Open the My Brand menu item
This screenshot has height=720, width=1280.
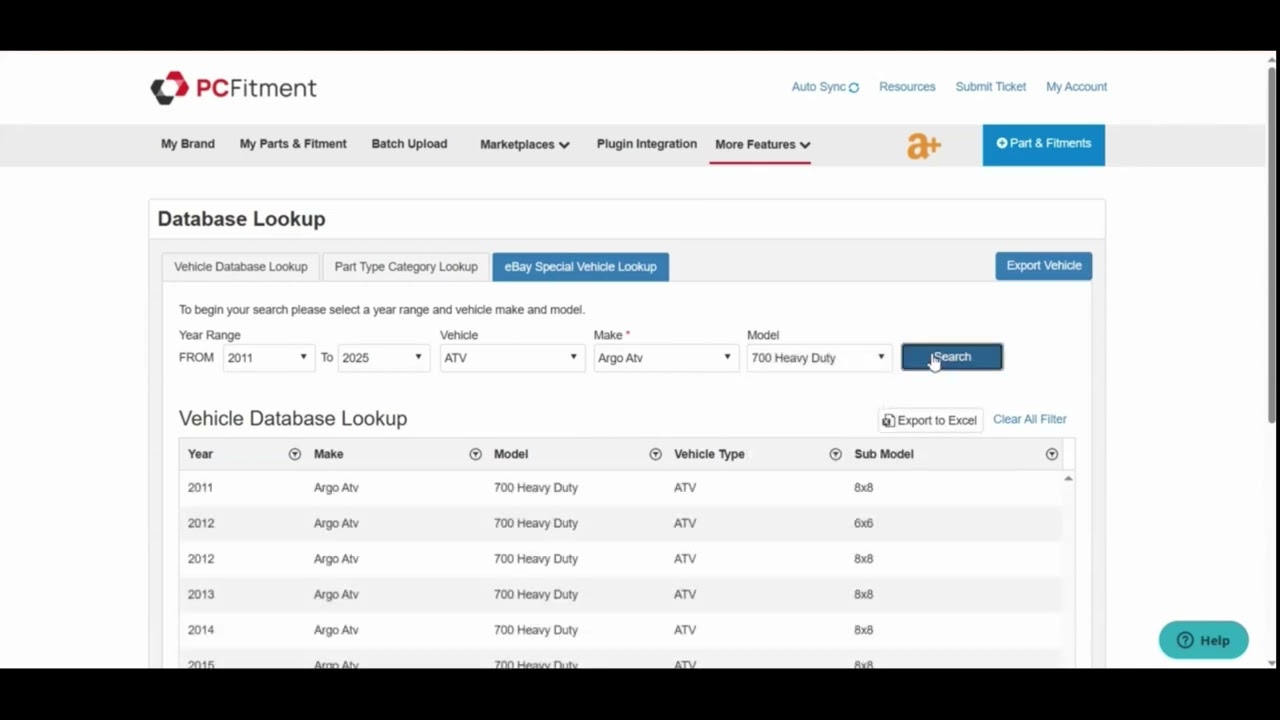pos(188,144)
